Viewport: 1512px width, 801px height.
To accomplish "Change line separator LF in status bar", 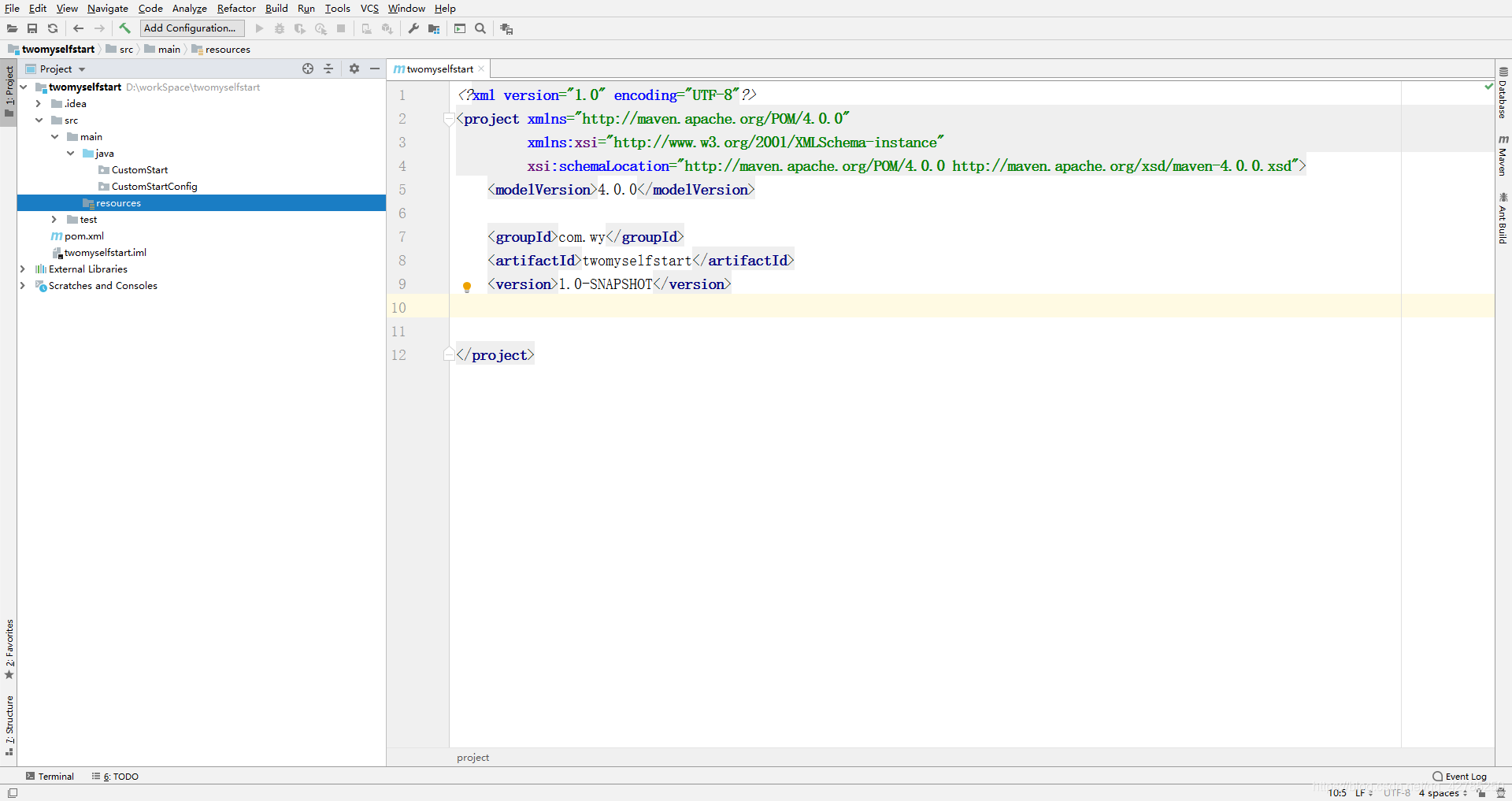I will pyautogui.click(x=1363, y=792).
